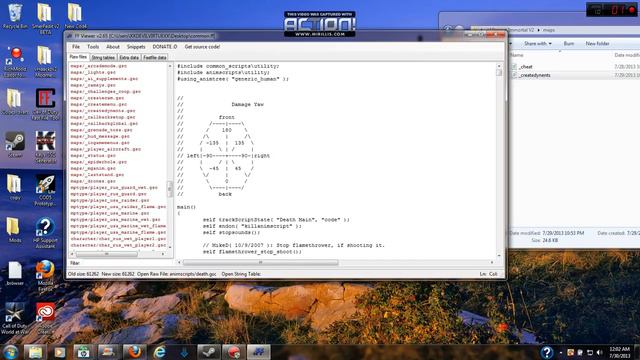Screen dimensions: 640x360
Task: Click Get source code! menu item
Action: [x=202, y=47]
